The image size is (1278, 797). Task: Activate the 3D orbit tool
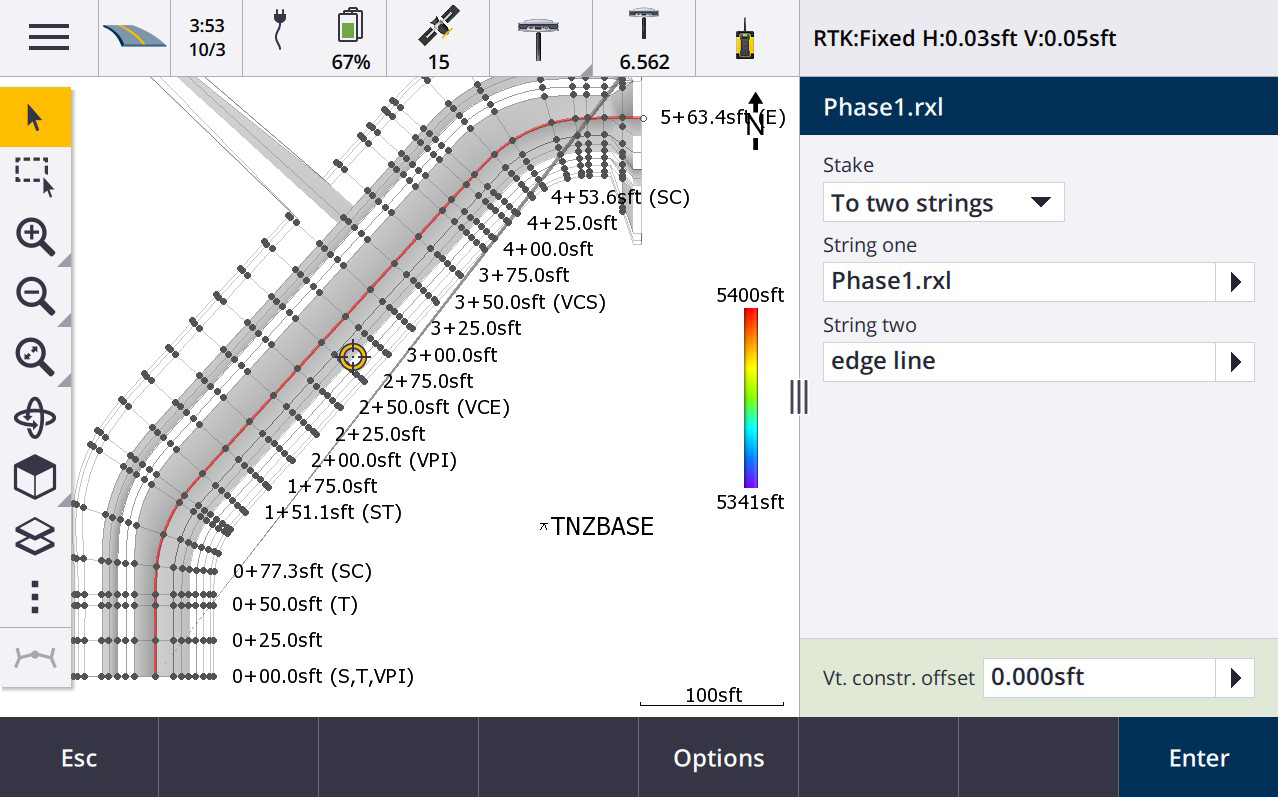pos(35,417)
